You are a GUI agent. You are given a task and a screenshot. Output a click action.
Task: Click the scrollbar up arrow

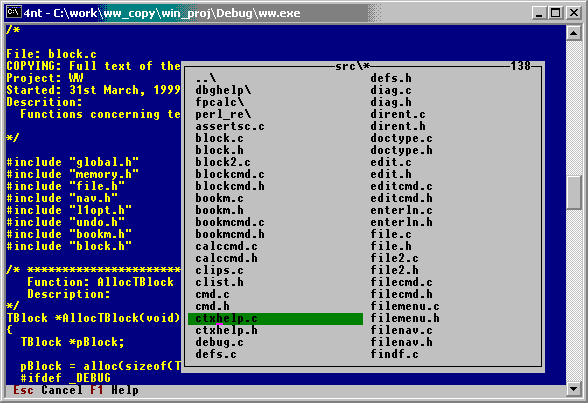[573, 33]
